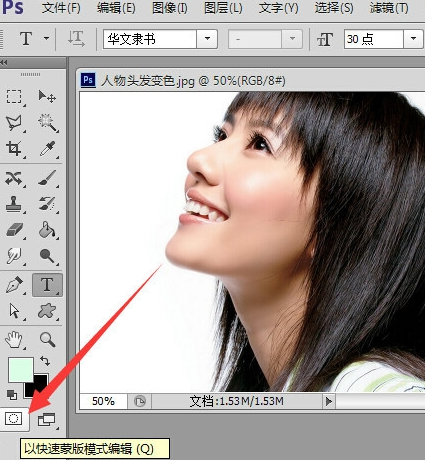This screenshot has width=425, height=460.
Task: Open the Type tool preset picker arrow
Action: [x=47, y=38]
